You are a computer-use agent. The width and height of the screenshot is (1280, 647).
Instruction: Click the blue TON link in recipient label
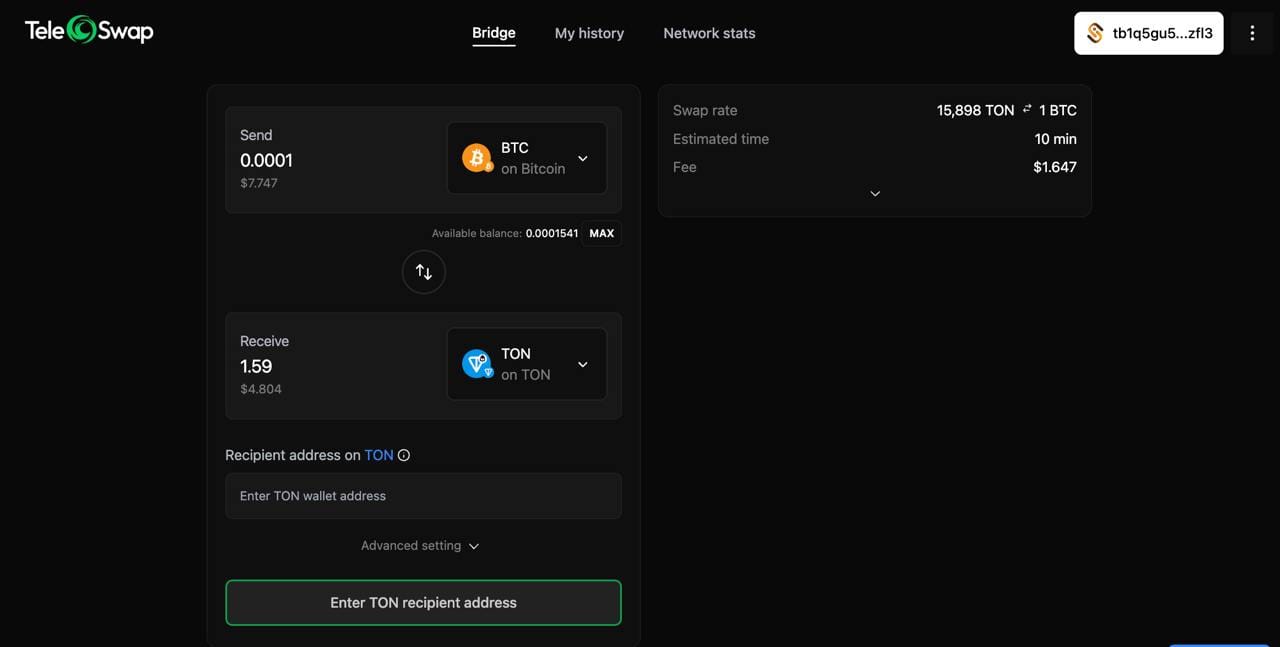[x=379, y=455]
